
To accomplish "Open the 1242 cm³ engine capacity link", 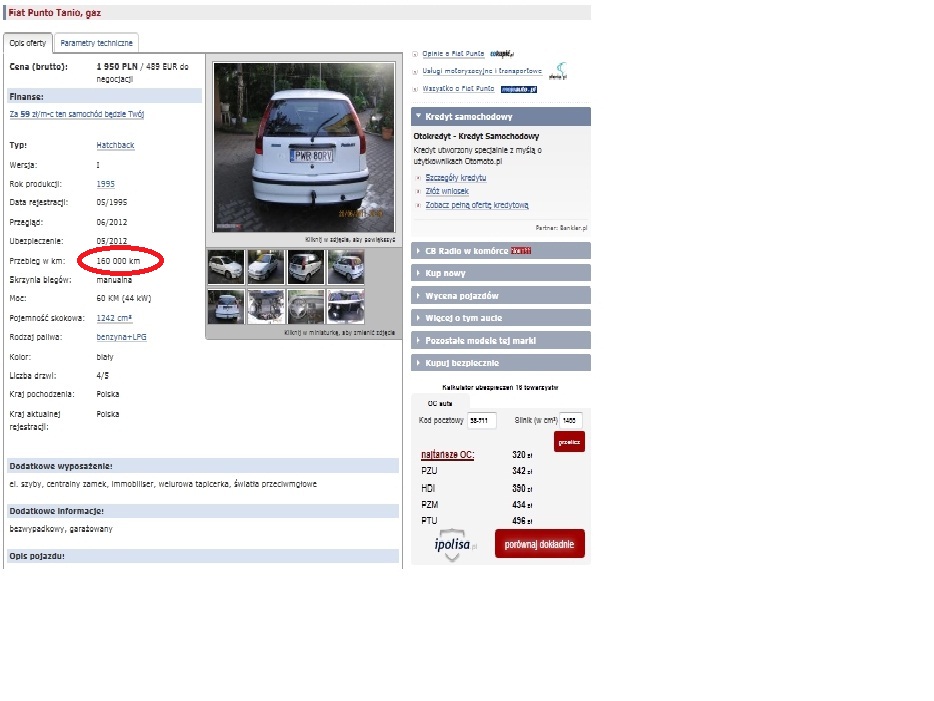I will 114,318.
